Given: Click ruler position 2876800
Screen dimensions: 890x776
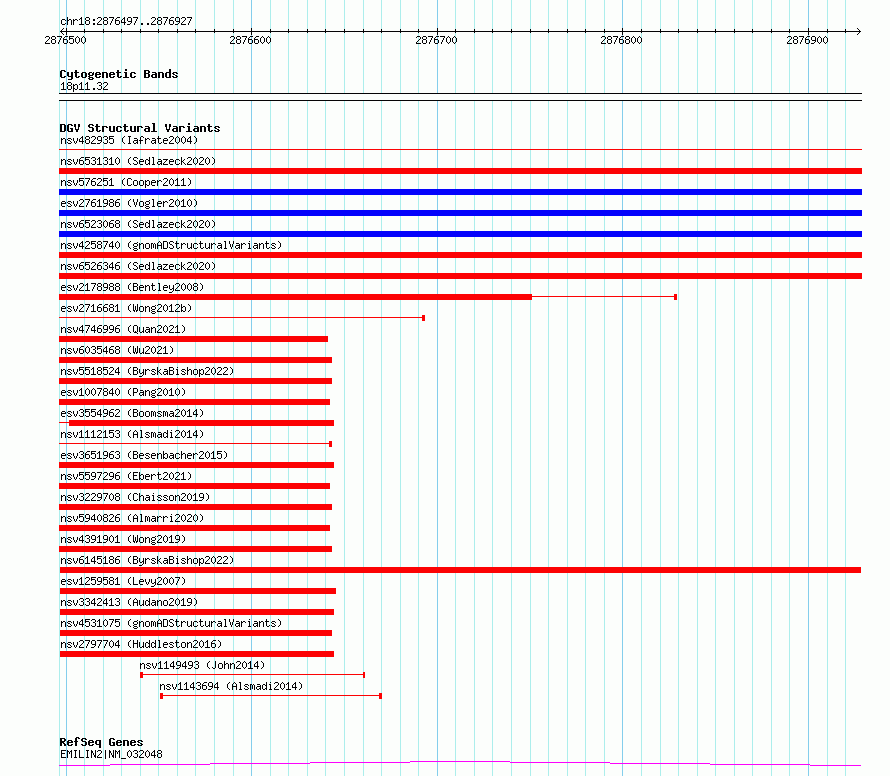Looking at the screenshot, I should [622, 40].
